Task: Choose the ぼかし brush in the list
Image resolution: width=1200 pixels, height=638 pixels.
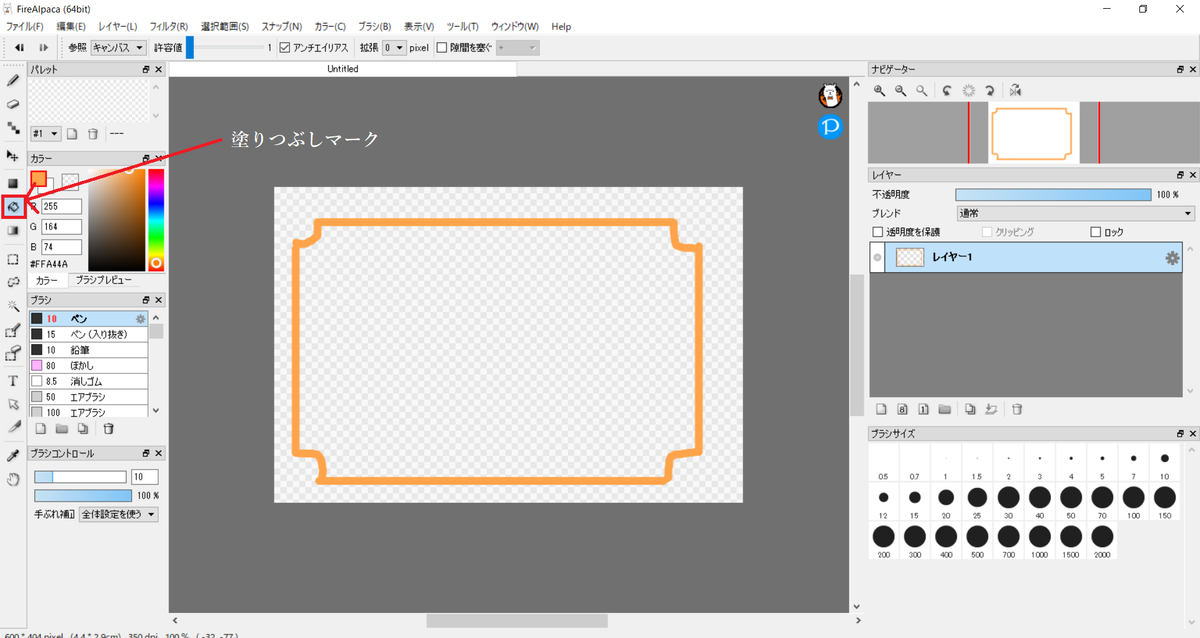Action: pyautogui.click(x=88, y=366)
